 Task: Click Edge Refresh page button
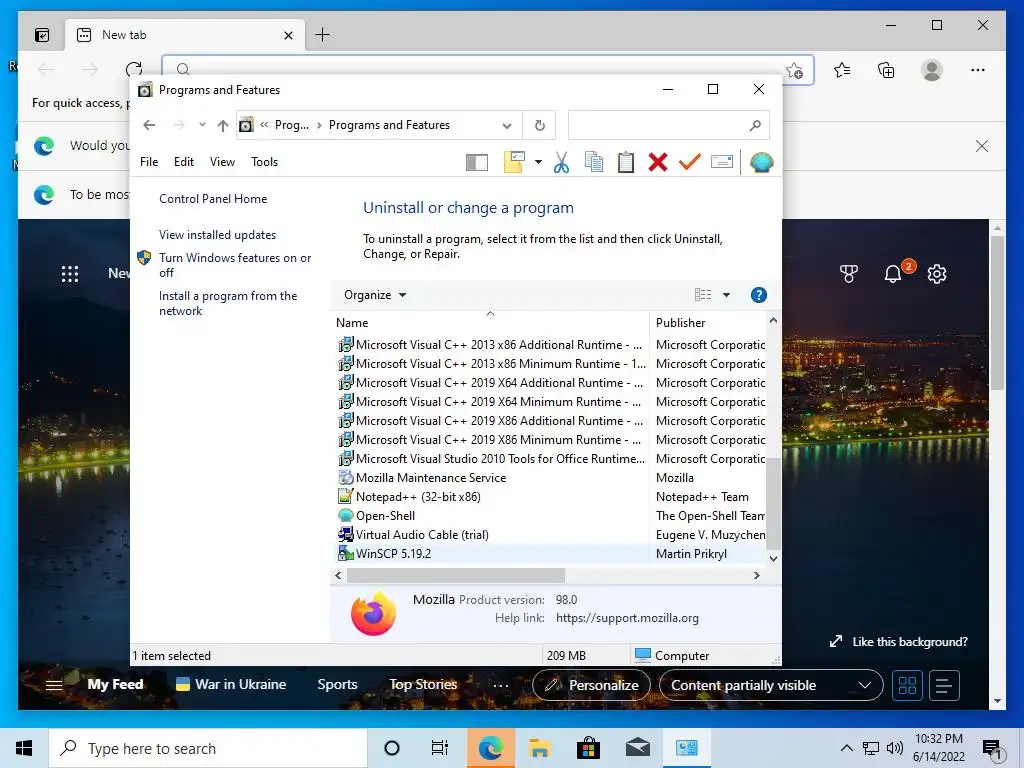pyautogui.click(x=134, y=69)
